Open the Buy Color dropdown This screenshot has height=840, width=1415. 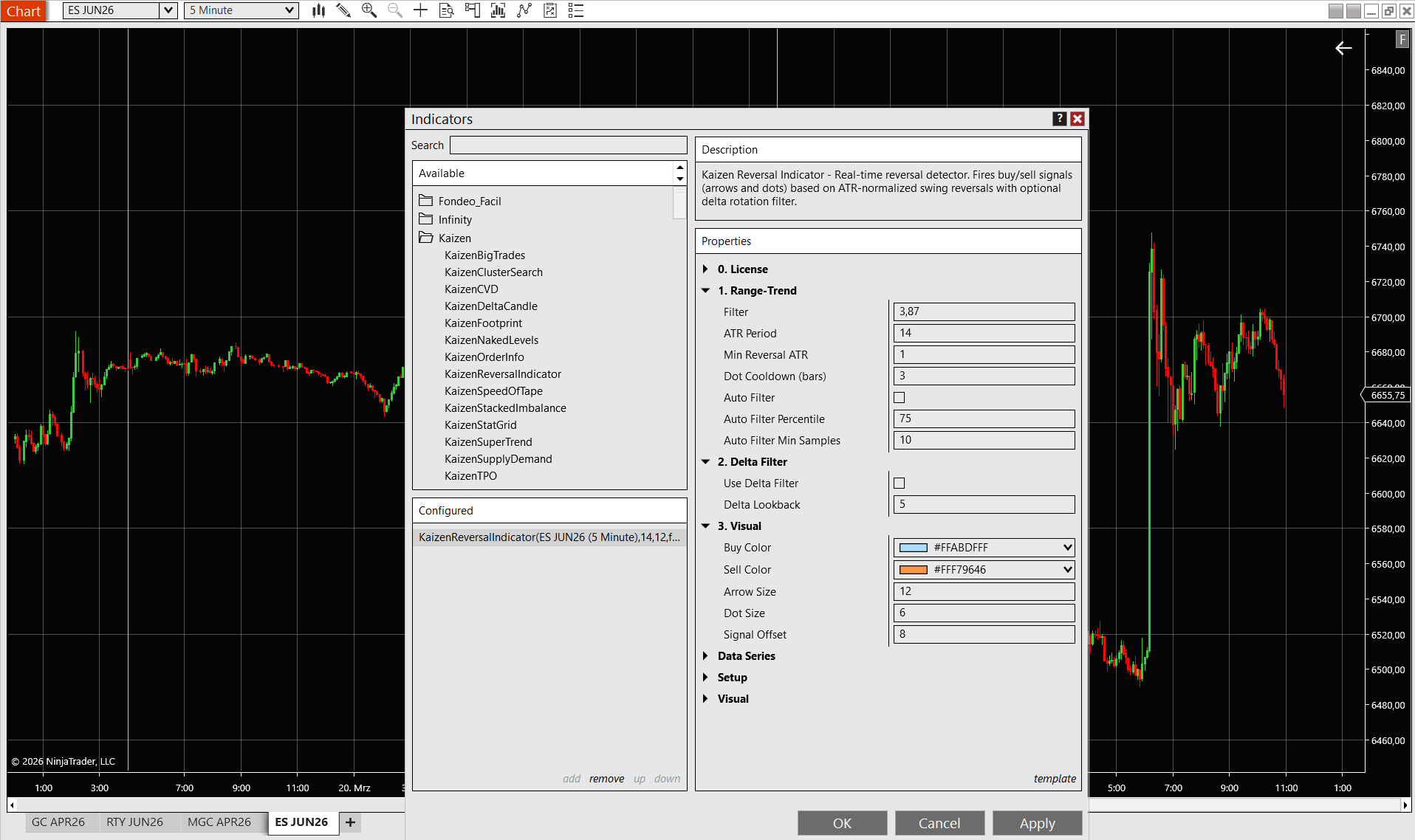tap(1066, 548)
